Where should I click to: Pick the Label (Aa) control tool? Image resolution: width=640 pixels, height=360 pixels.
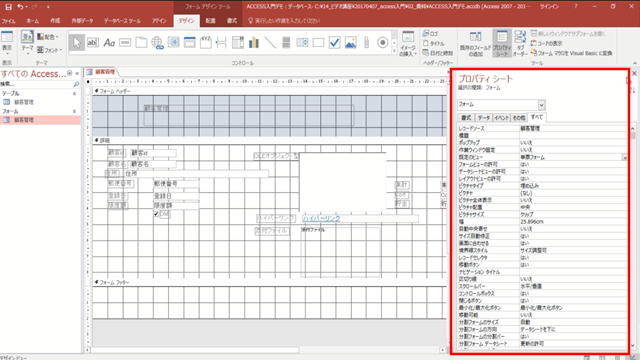click(x=109, y=42)
